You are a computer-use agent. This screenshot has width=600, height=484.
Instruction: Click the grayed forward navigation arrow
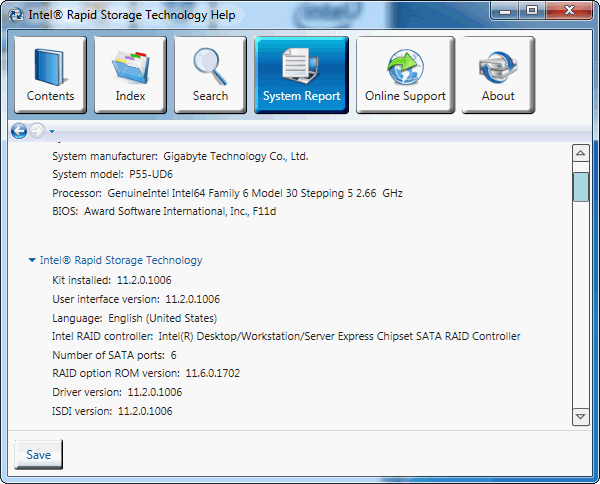coord(37,131)
